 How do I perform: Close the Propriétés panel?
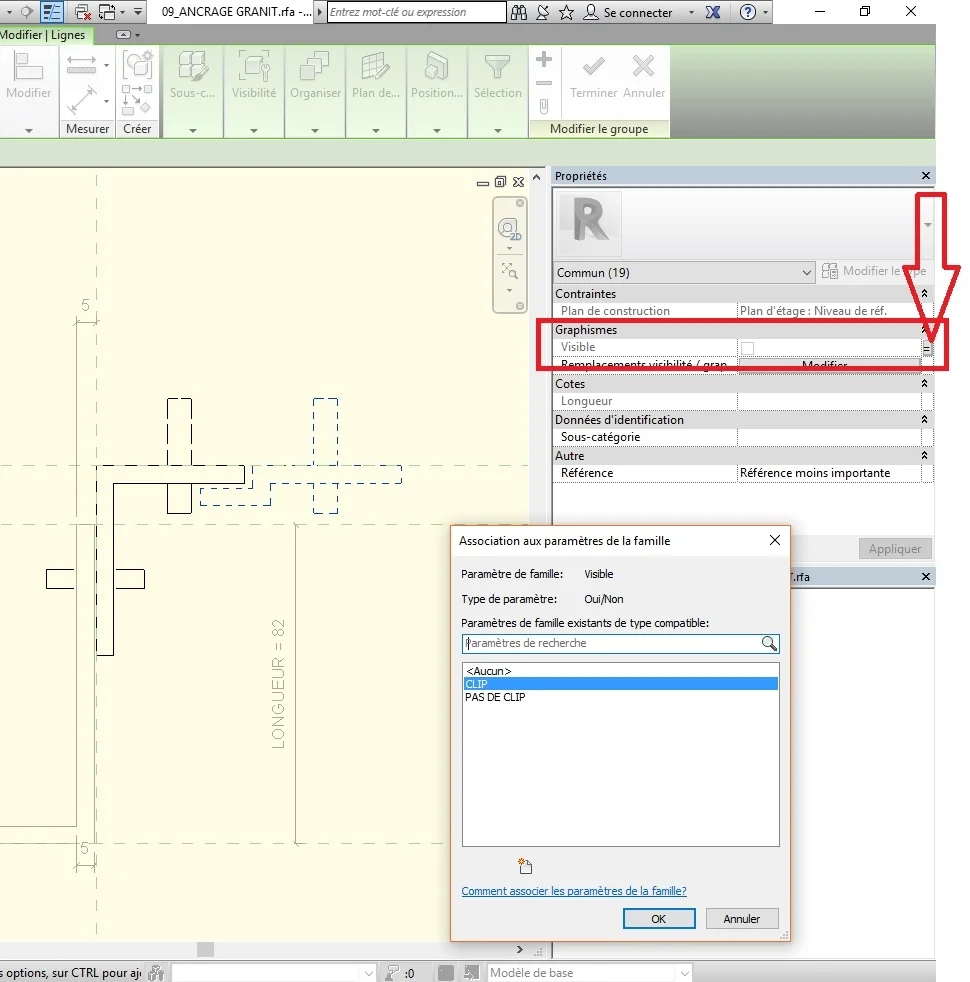(x=926, y=176)
